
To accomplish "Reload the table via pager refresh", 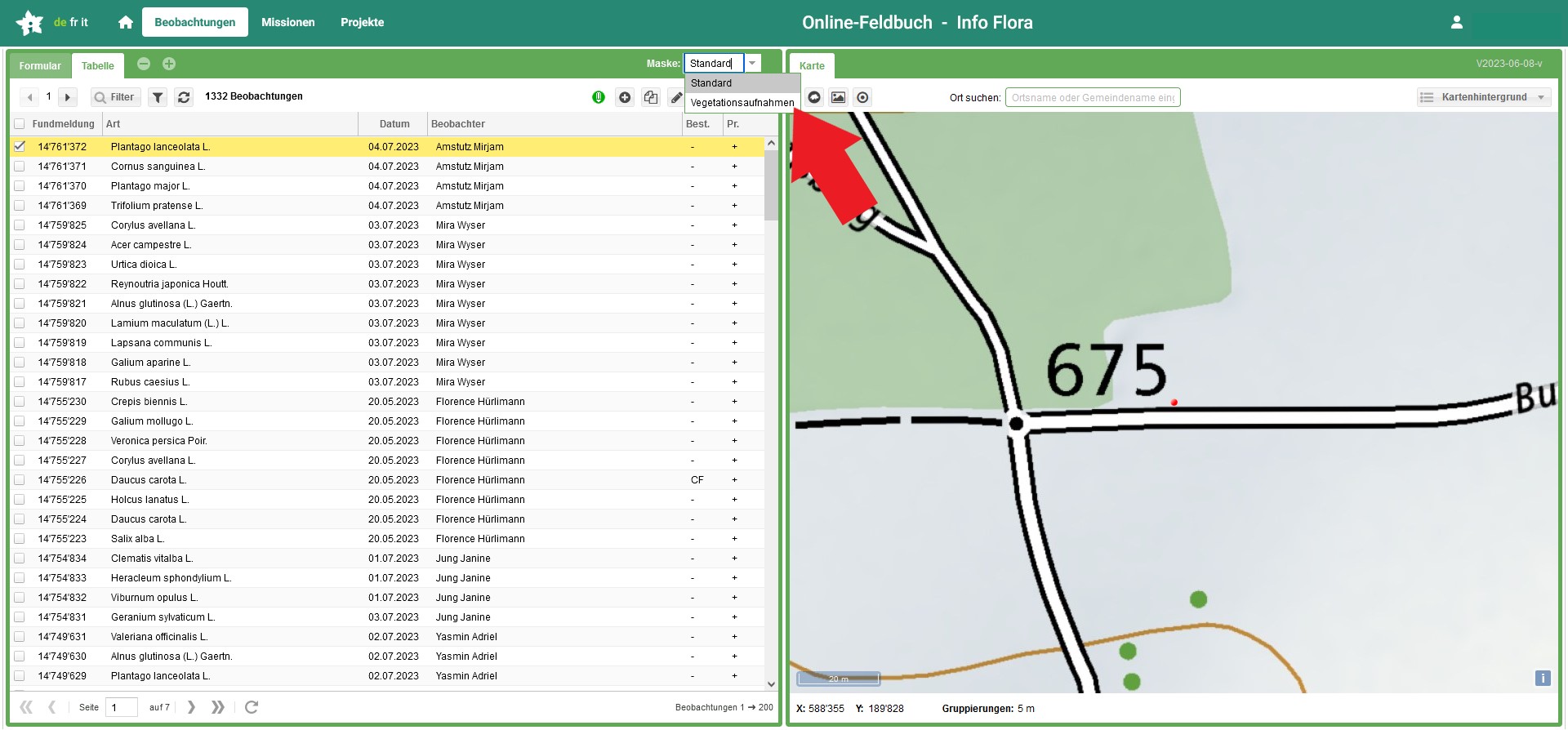I will [x=252, y=707].
